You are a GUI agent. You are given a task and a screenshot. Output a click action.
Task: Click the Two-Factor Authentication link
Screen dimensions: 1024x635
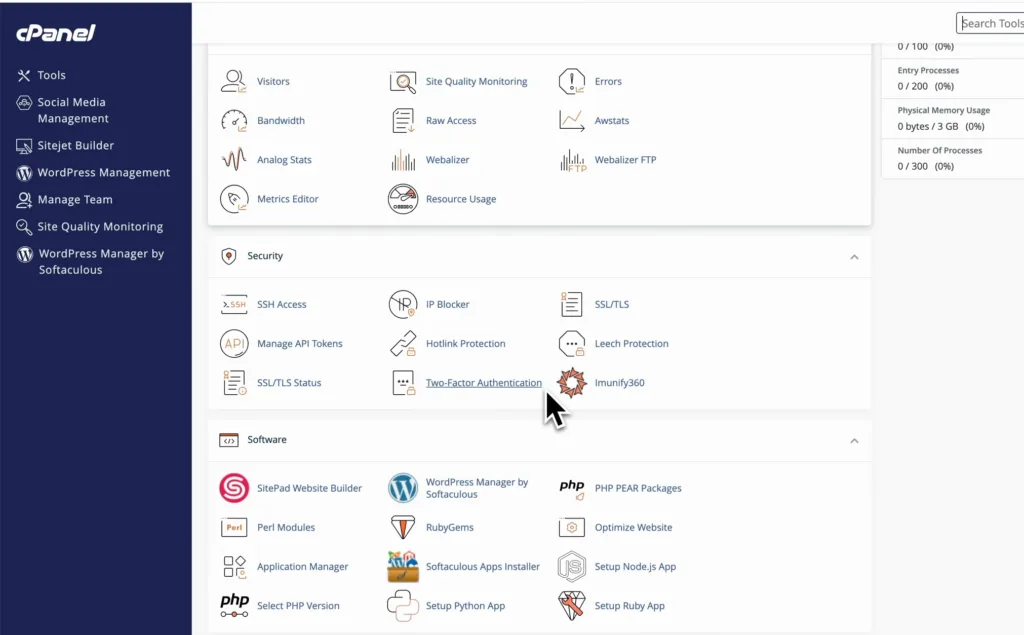point(483,383)
